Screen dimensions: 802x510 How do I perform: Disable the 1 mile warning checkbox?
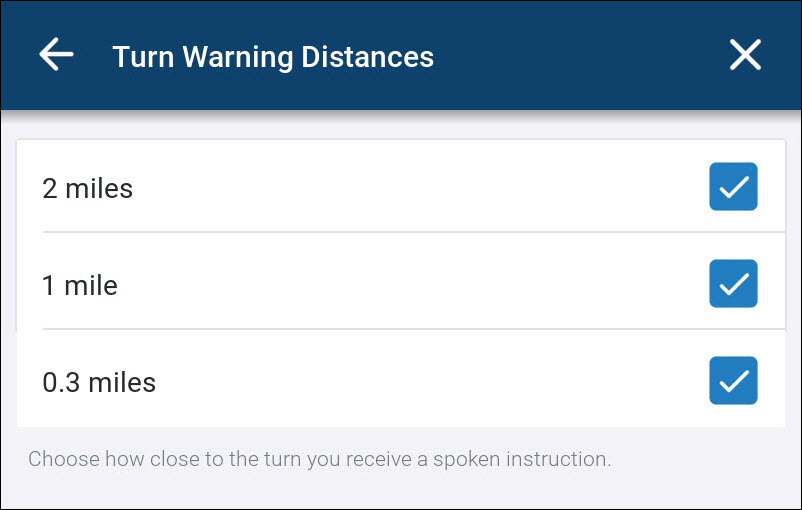pos(733,284)
